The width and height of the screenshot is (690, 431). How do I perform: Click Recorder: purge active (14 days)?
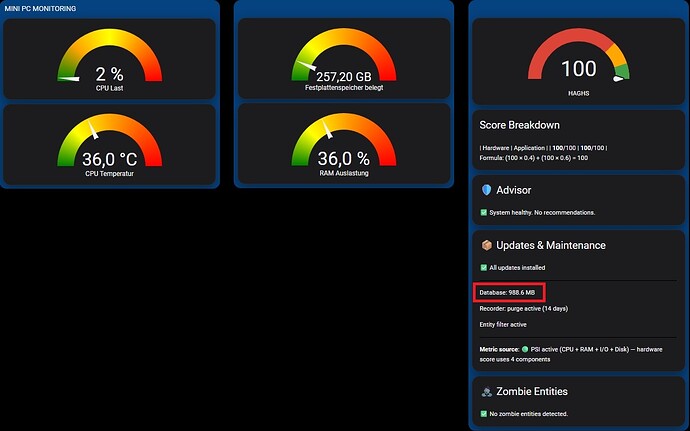(524, 309)
